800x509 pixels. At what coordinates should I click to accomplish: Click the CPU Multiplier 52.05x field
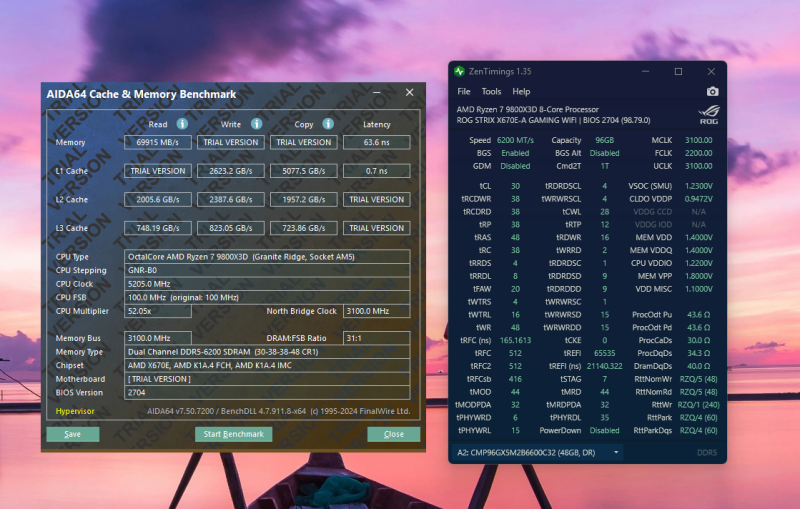(x=158, y=311)
